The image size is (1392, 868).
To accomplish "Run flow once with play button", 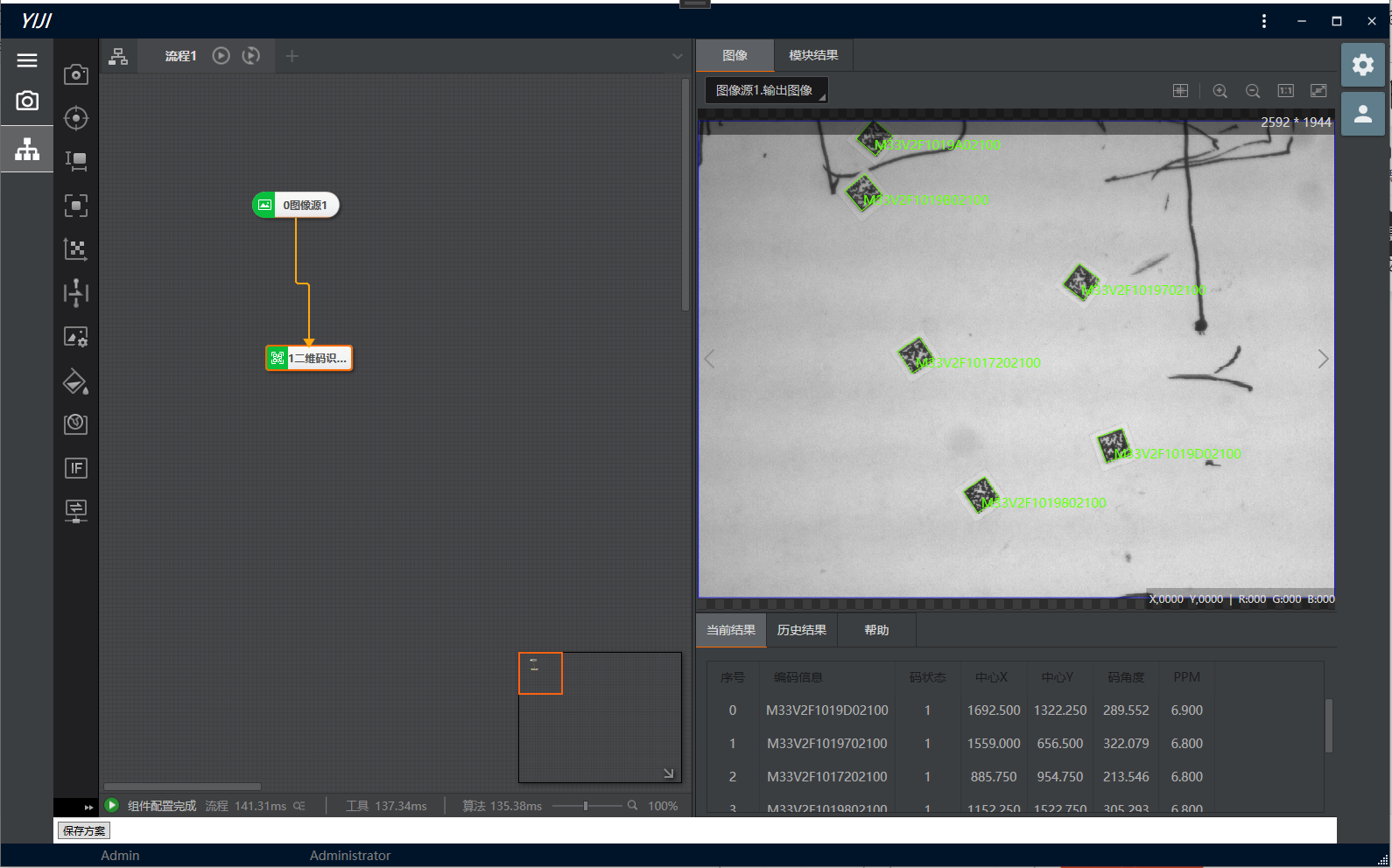I will (221, 56).
